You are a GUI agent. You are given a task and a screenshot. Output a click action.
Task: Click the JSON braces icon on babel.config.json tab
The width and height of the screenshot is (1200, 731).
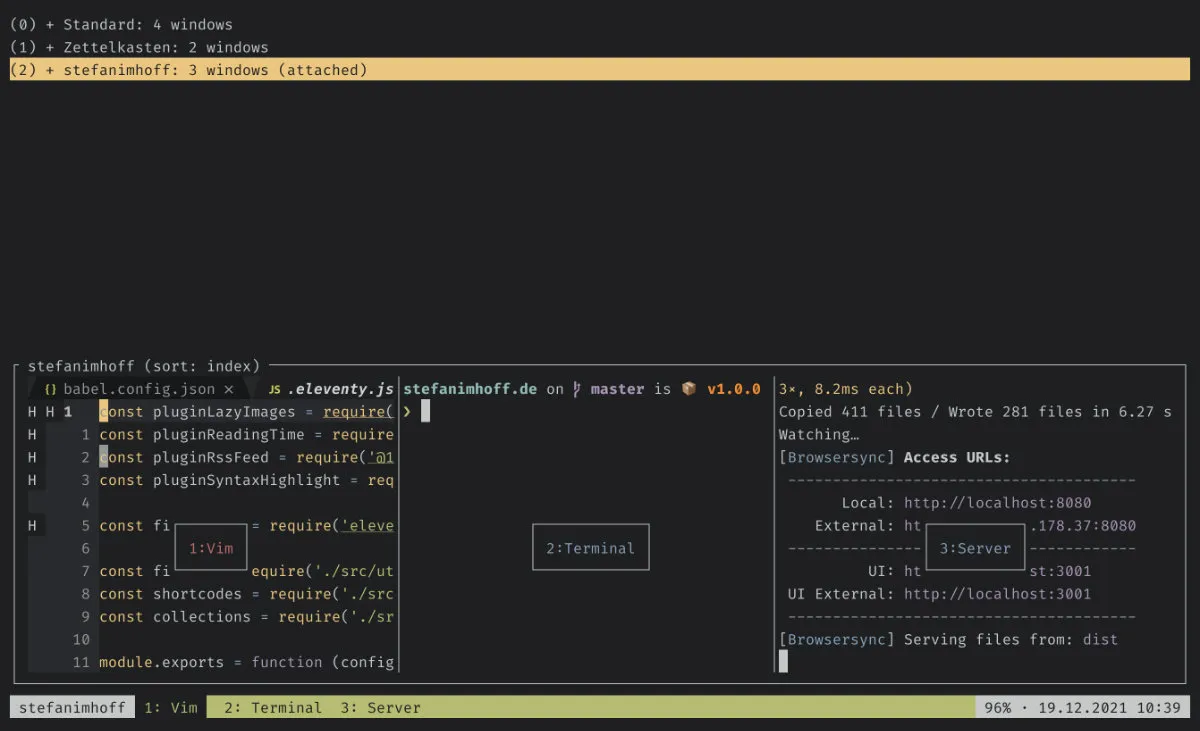pyautogui.click(x=50, y=389)
